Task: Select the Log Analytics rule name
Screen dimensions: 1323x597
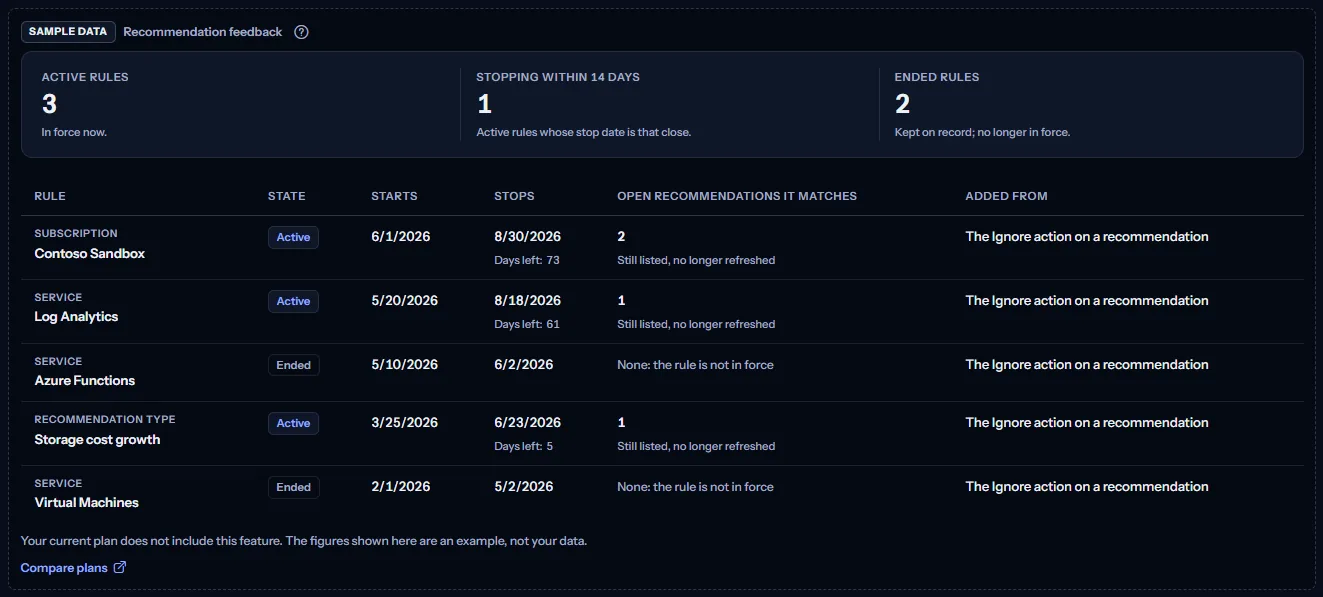Action: coord(76,317)
